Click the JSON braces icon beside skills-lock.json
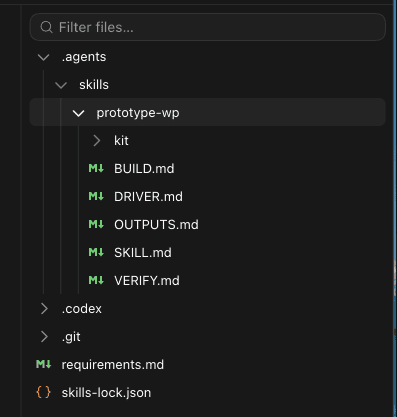 pyautogui.click(x=44, y=392)
